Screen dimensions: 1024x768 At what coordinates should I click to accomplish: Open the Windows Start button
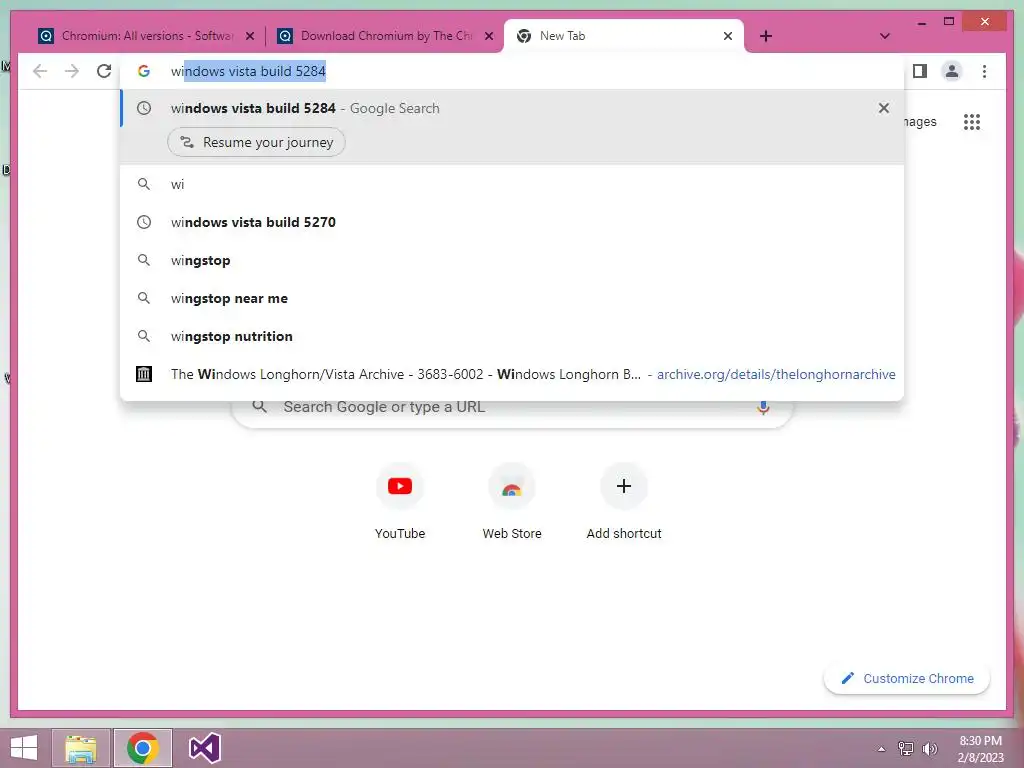[x=24, y=748]
